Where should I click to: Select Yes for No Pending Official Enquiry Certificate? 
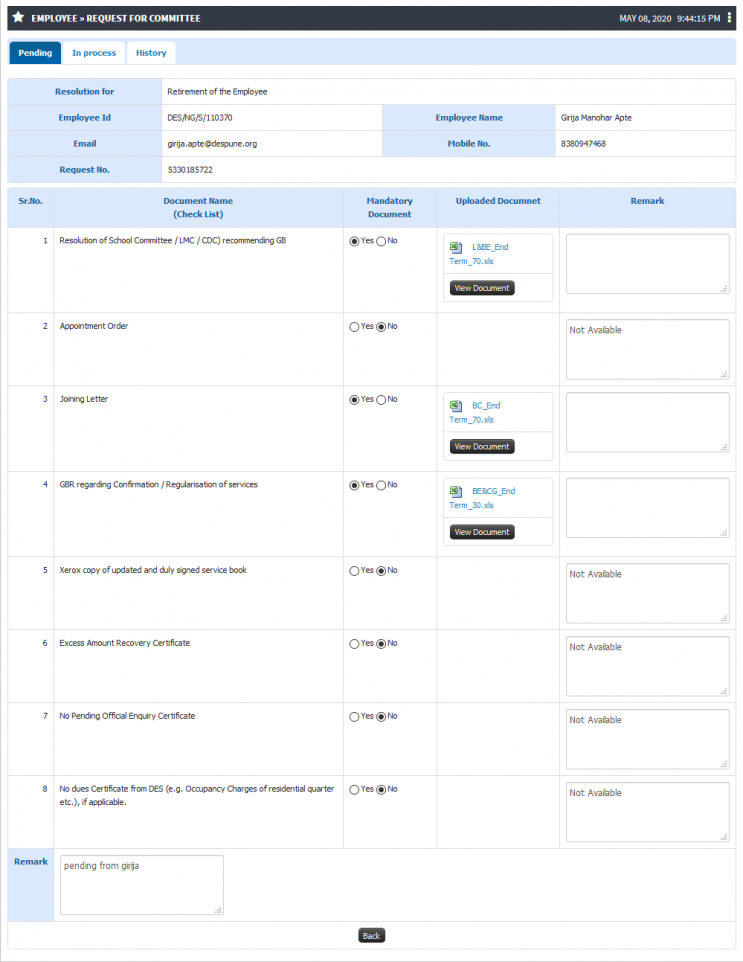click(x=354, y=717)
